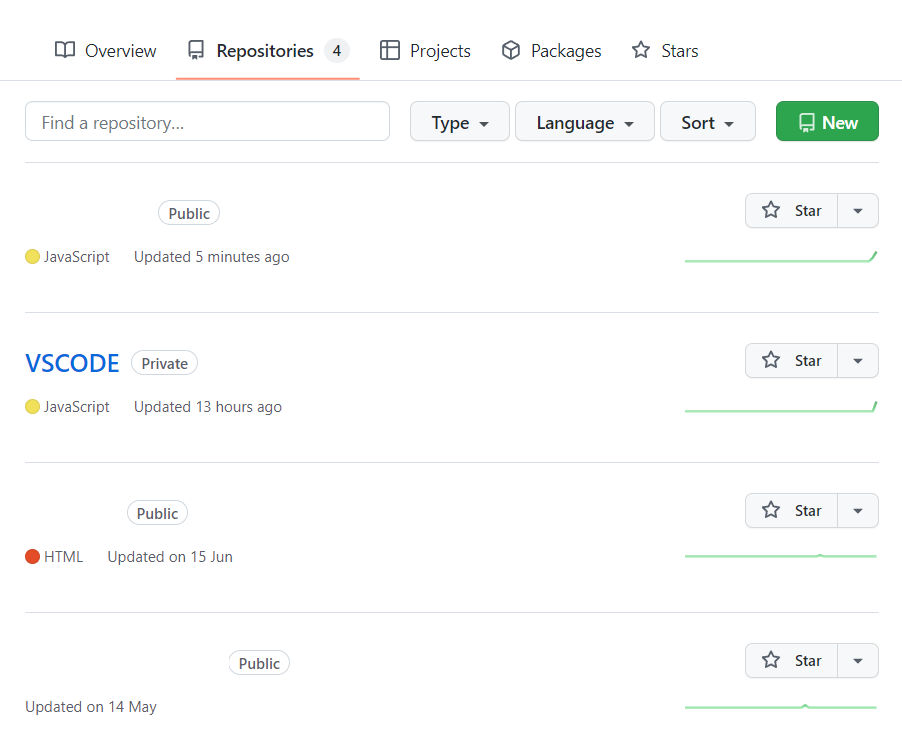Open the Type filter dropdown
Viewport: 902px width, 749px height.
coord(460,121)
